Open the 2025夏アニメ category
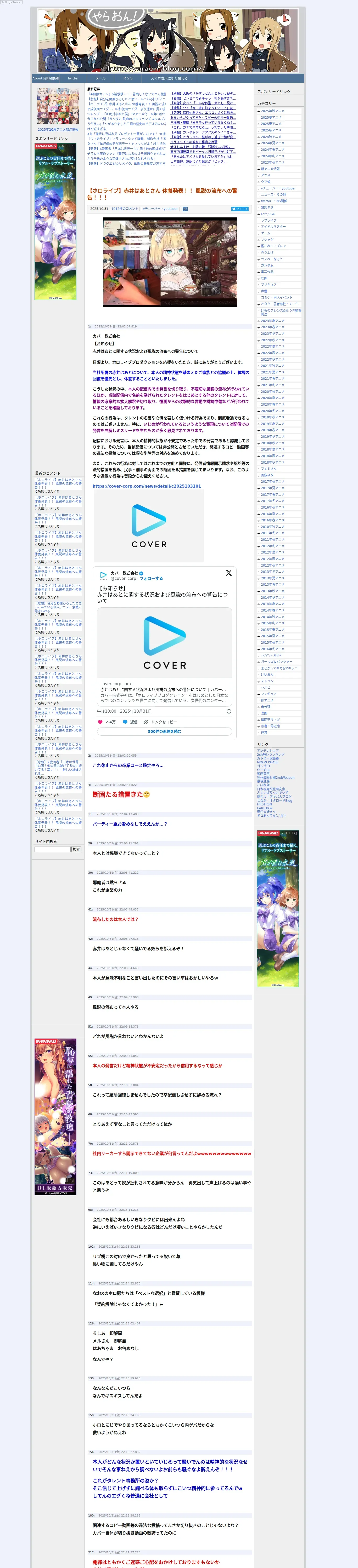Screen dimensions: 358x1568 [x=271, y=118]
